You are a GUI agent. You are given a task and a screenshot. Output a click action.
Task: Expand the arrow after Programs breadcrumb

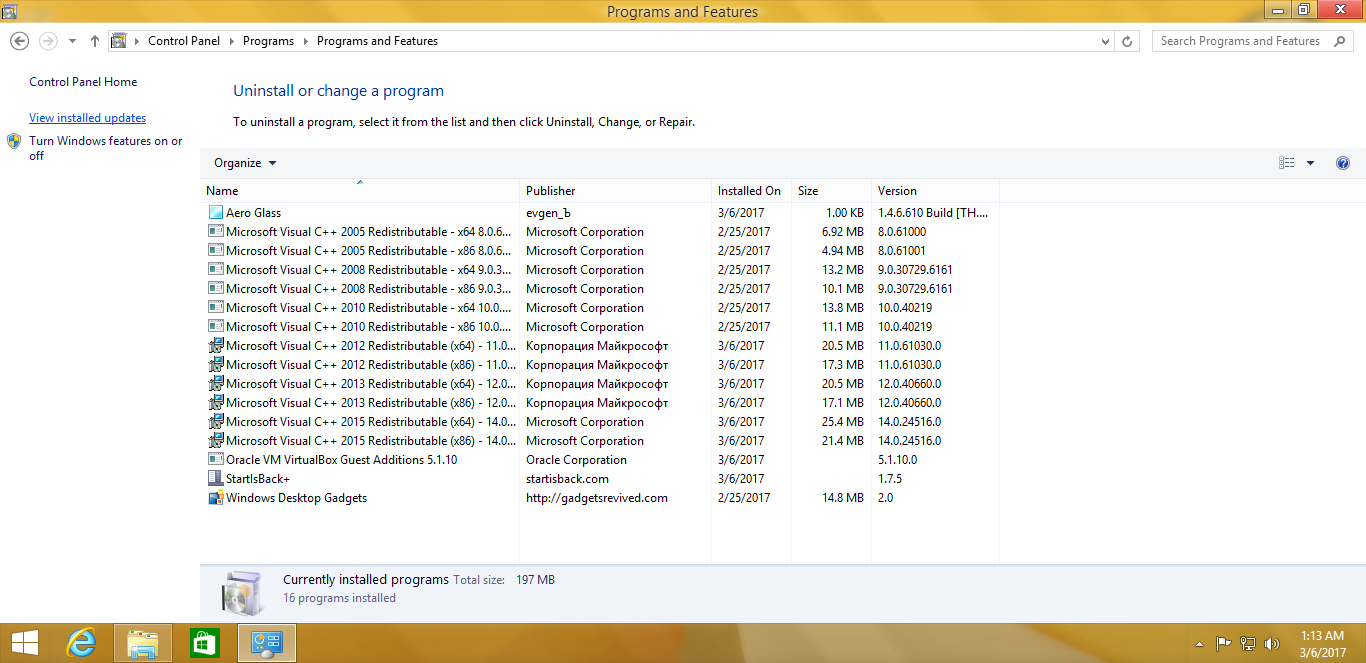point(305,41)
